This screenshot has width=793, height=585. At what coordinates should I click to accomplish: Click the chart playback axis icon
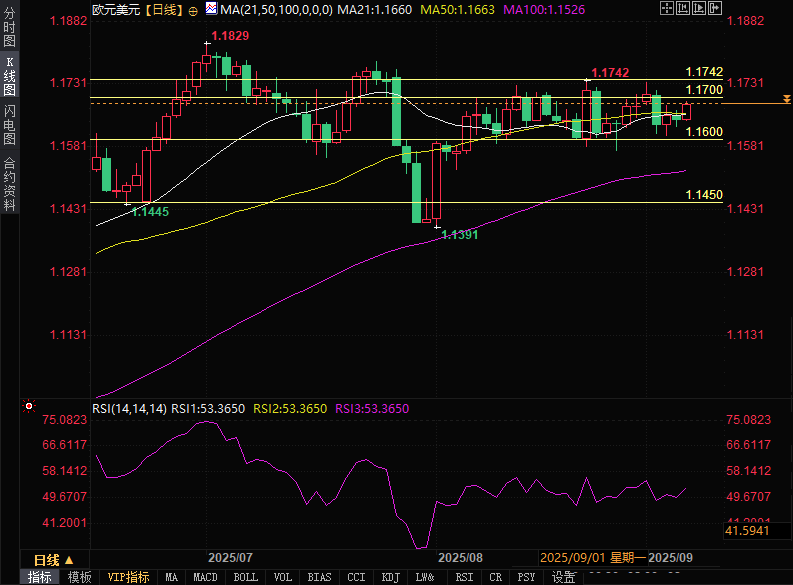[699, 8]
